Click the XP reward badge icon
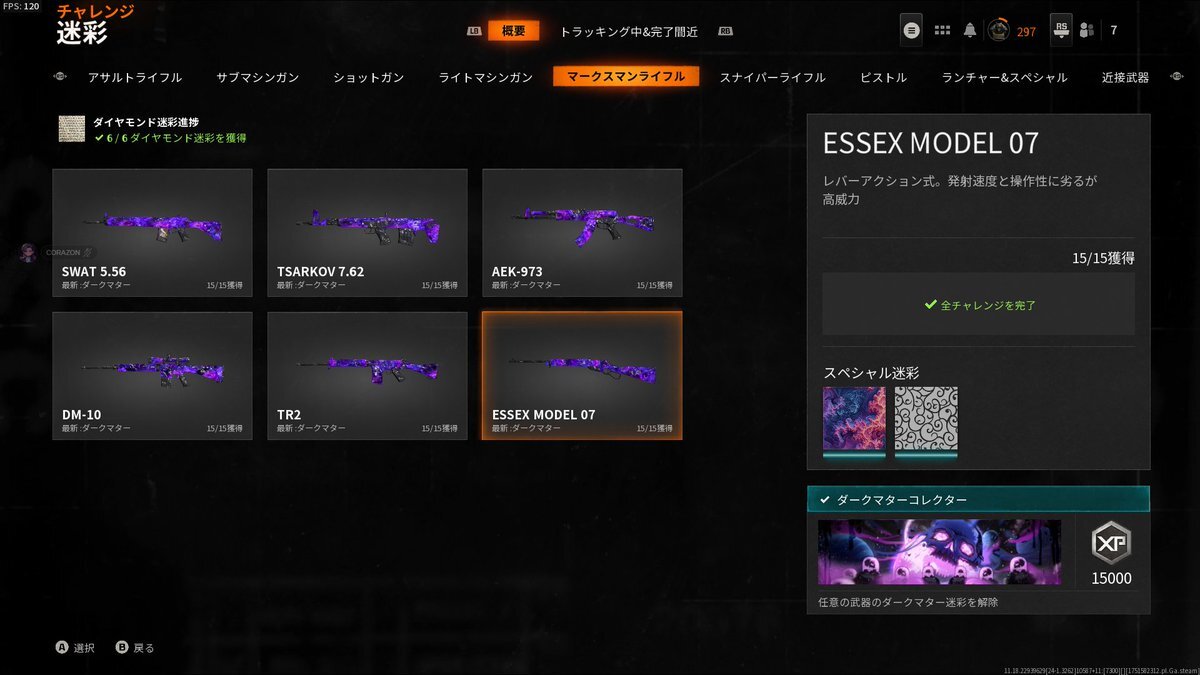Image resolution: width=1200 pixels, height=675 pixels. pyautogui.click(x=1111, y=543)
